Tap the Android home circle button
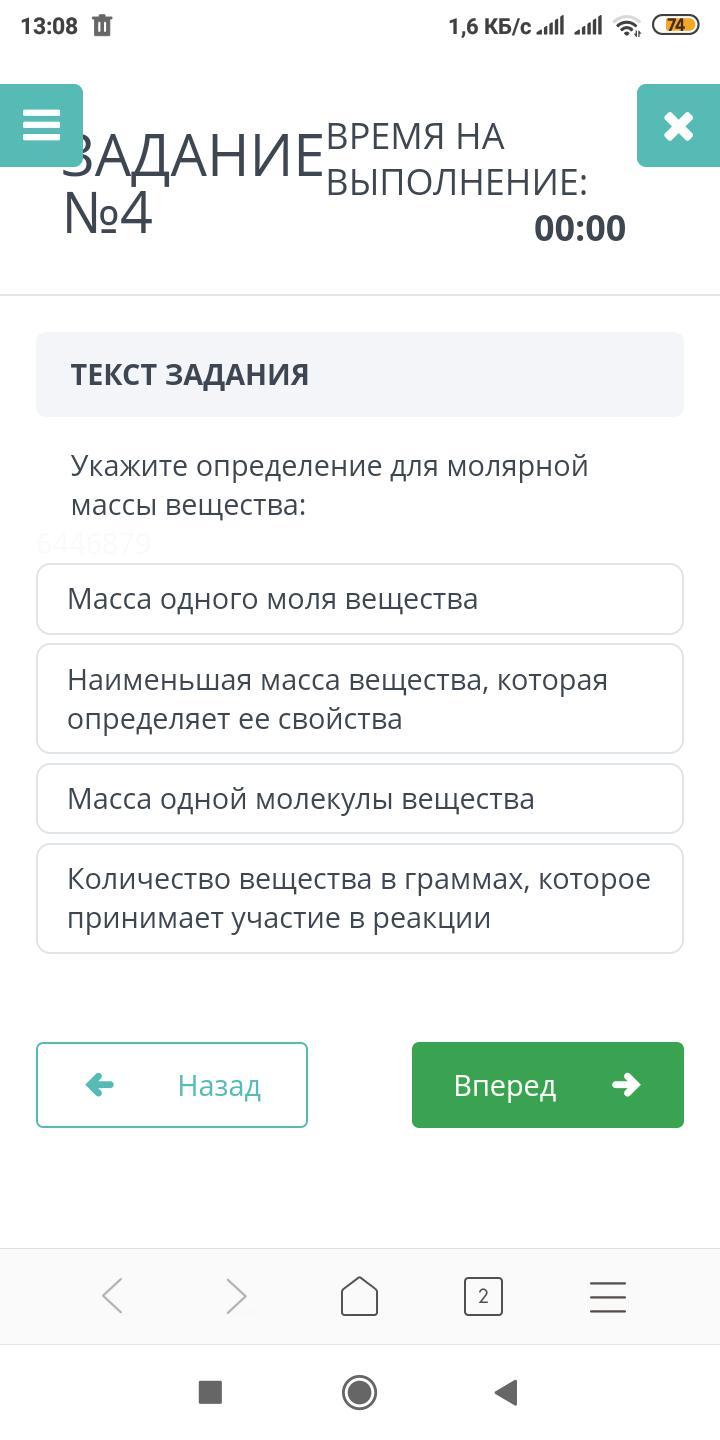 (359, 1392)
